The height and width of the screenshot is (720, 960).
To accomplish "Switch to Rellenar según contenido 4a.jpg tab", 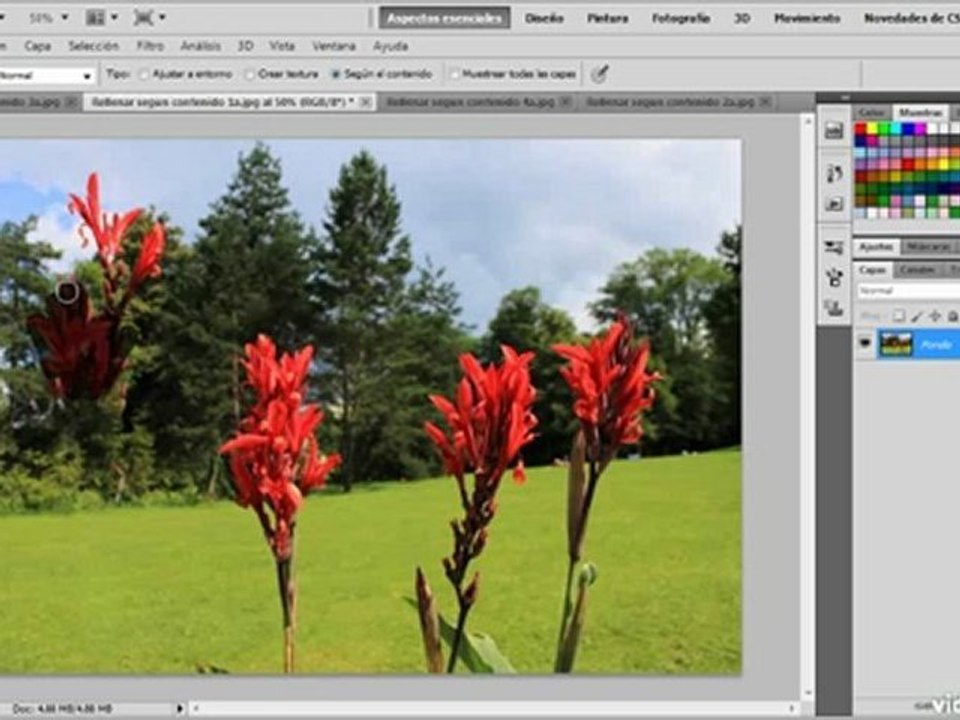I will coord(470,102).
